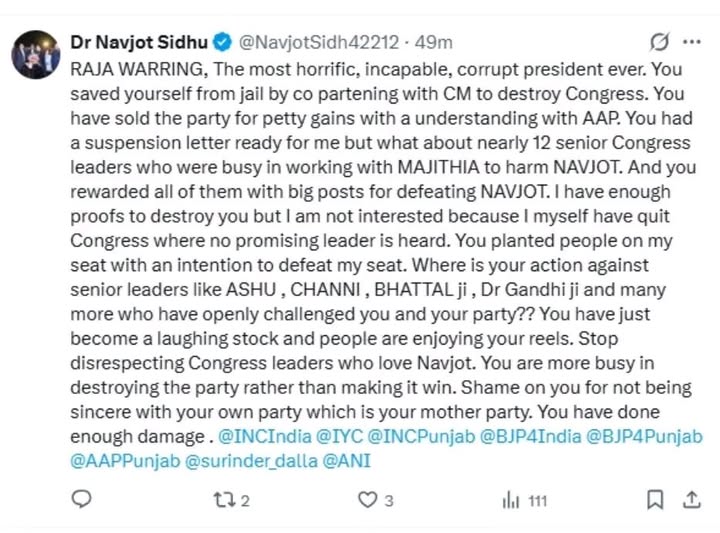Open Dr Navjot Sidhu's profile picture

tap(36, 54)
